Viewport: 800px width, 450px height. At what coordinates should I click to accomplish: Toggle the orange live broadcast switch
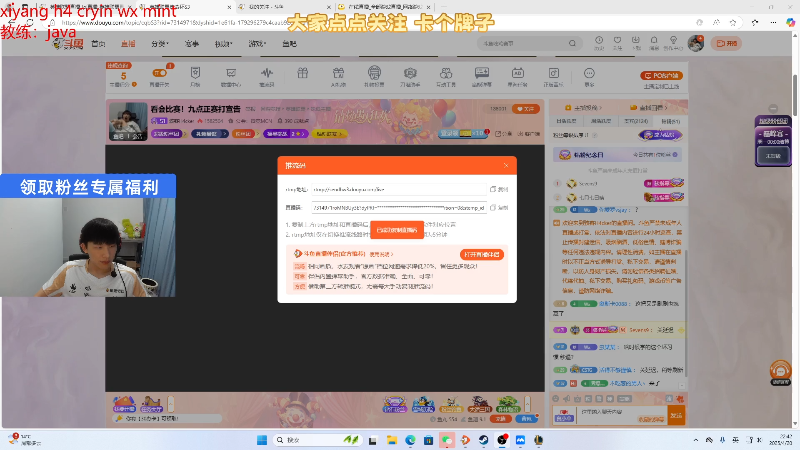click(159, 73)
